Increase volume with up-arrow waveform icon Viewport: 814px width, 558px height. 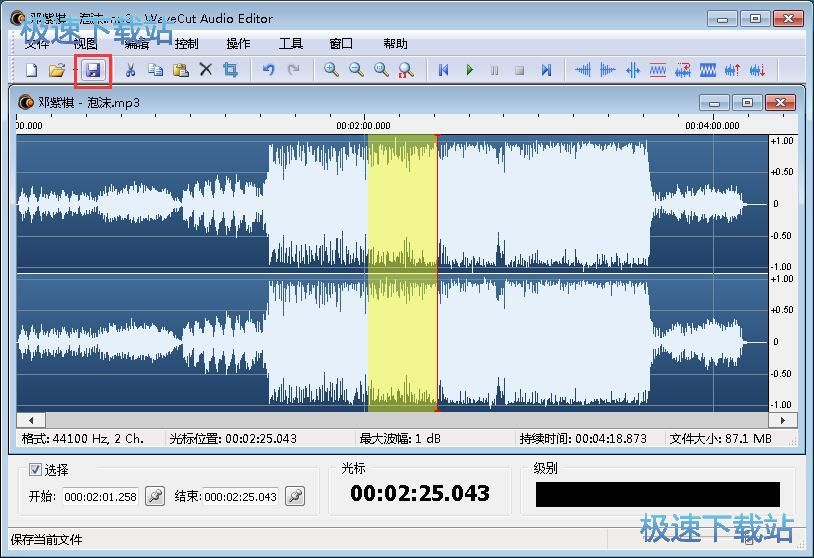tap(732, 70)
